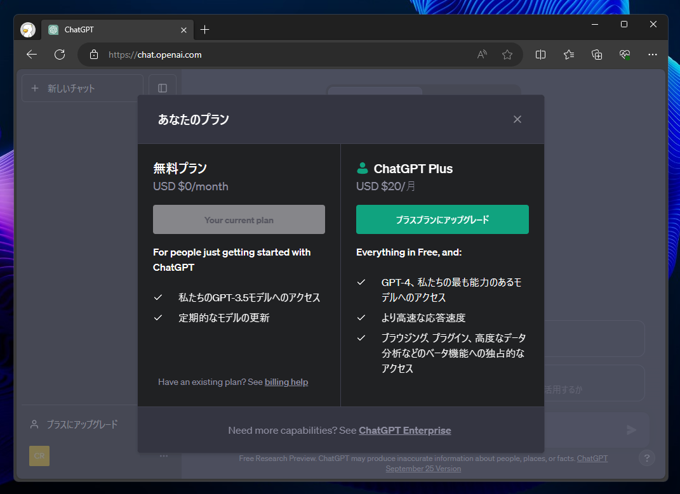
Task: Open the read aloud icon
Action: tap(482, 55)
